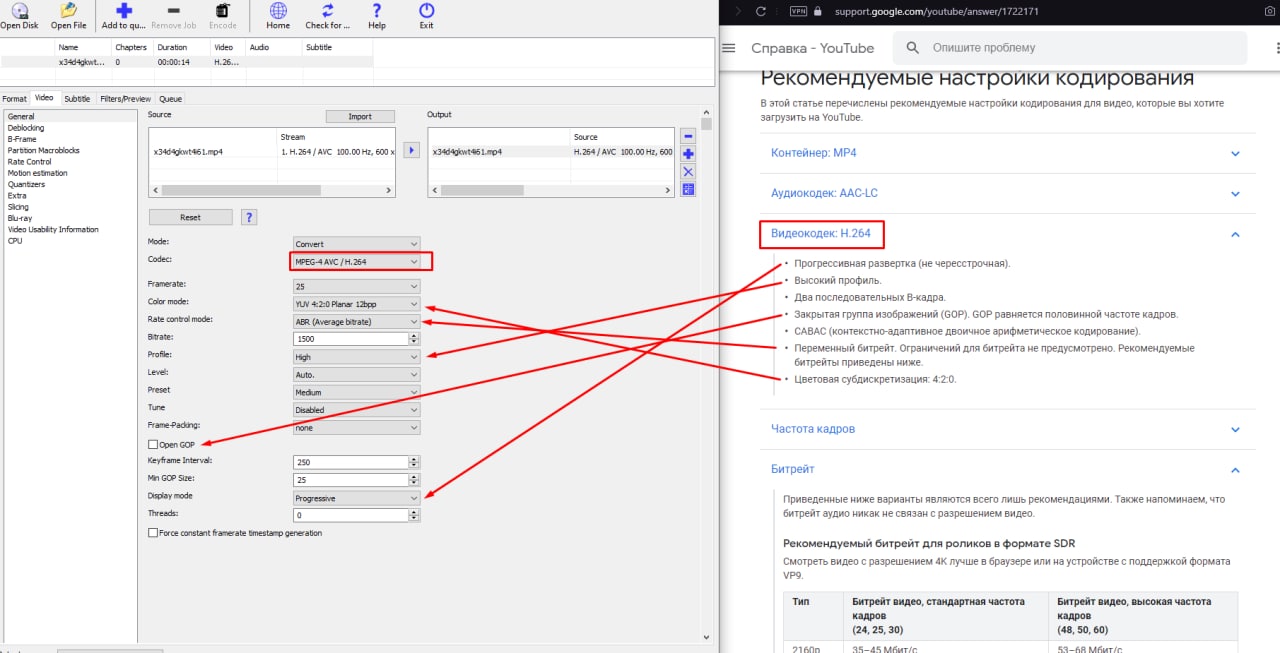
Task: Open YouTube Help hamburger menu
Action: coord(729,48)
